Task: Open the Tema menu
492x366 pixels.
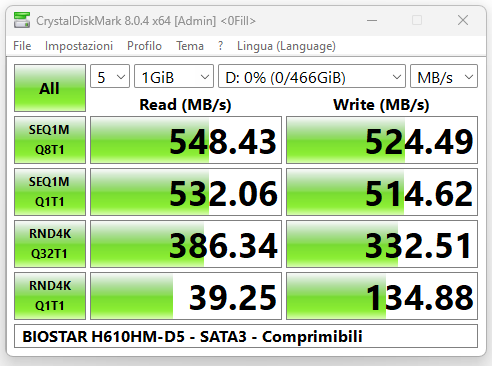Action: click(x=190, y=46)
